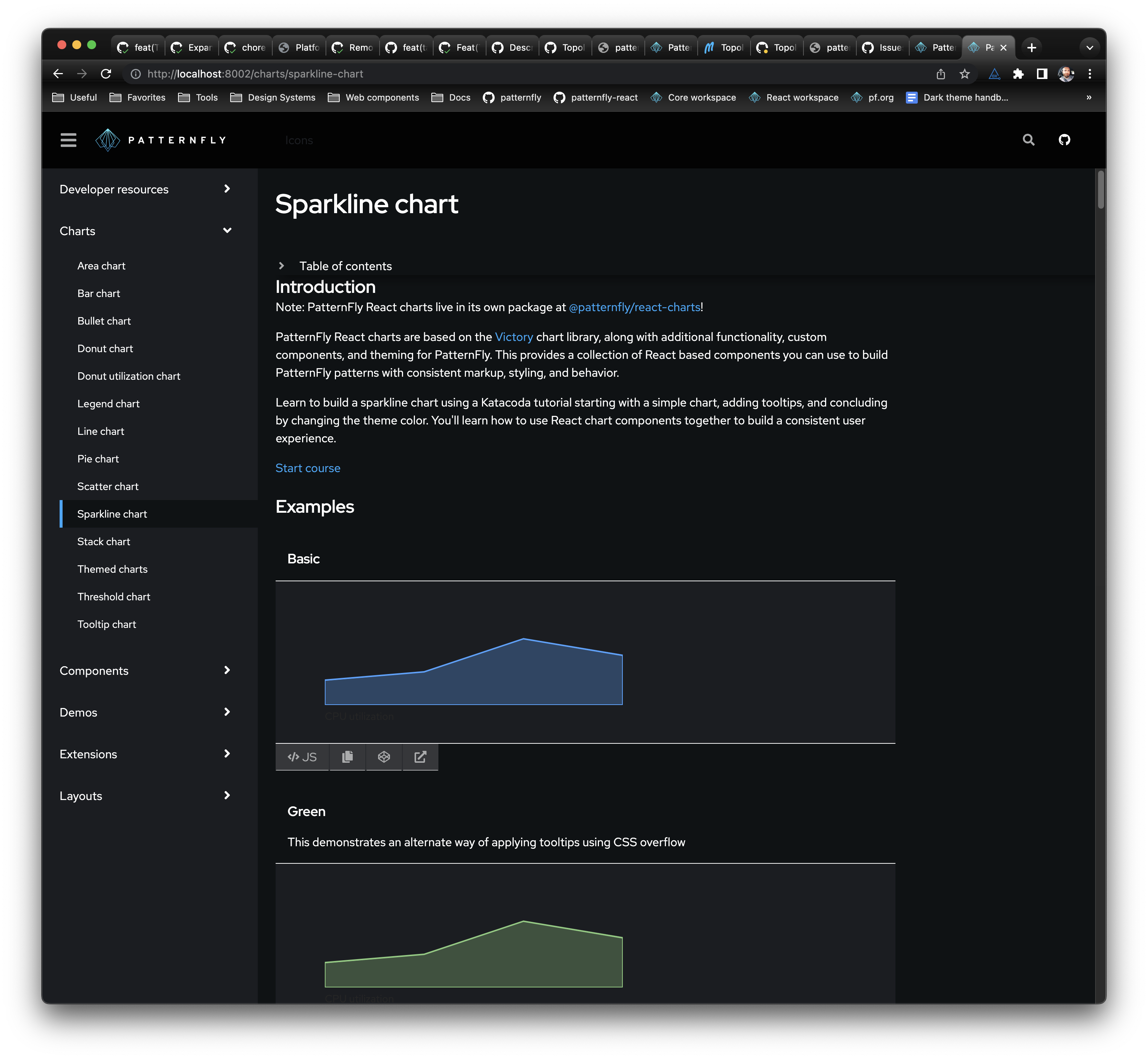The height and width of the screenshot is (1059, 1148).
Task: Bookmark this page with star icon
Action: (x=965, y=74)
